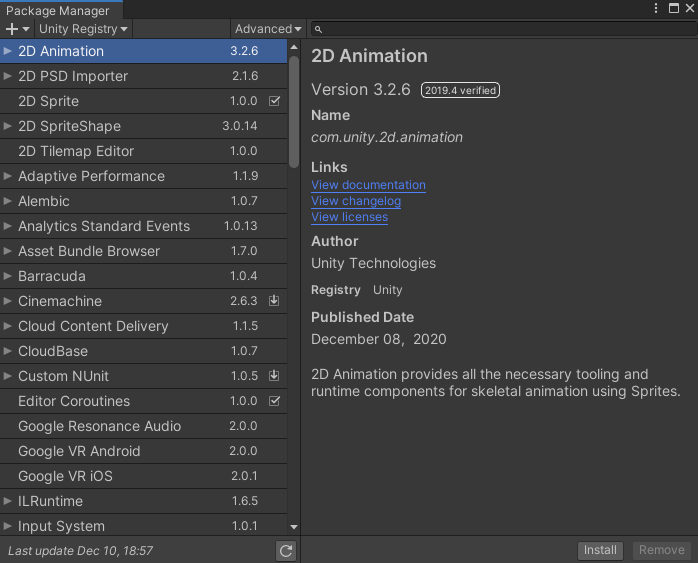This screenshot has width=698, height=563.
Task: Select the Google VR Android package
Action: [143, 451]
